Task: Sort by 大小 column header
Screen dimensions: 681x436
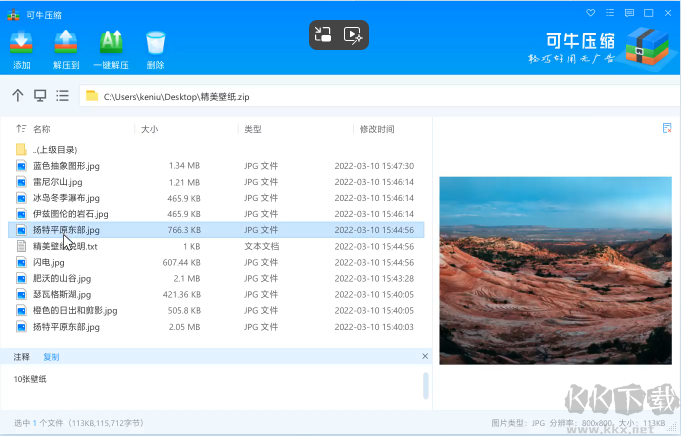Action: click(149, 129)
